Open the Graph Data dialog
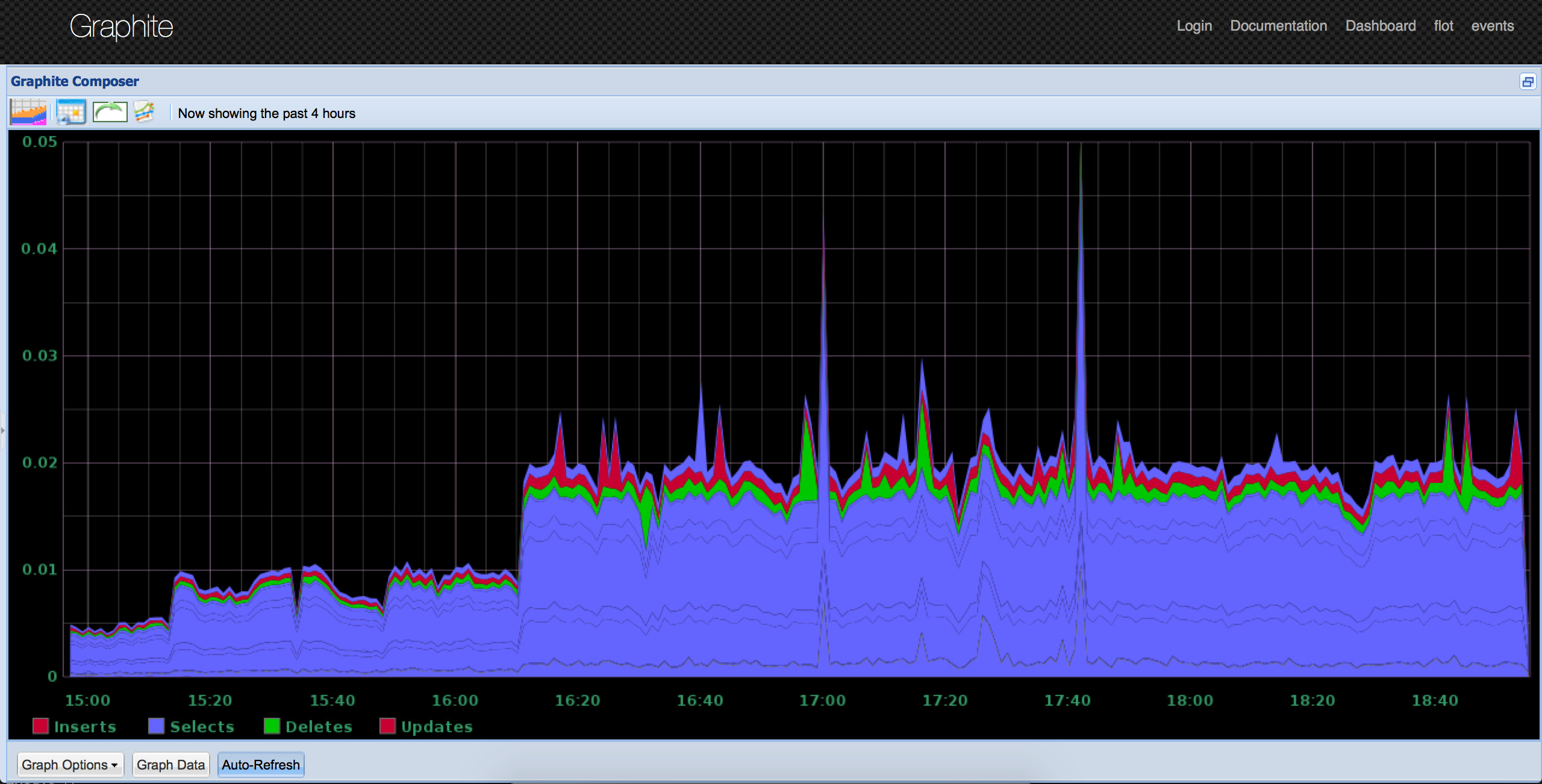 [170, 765]
